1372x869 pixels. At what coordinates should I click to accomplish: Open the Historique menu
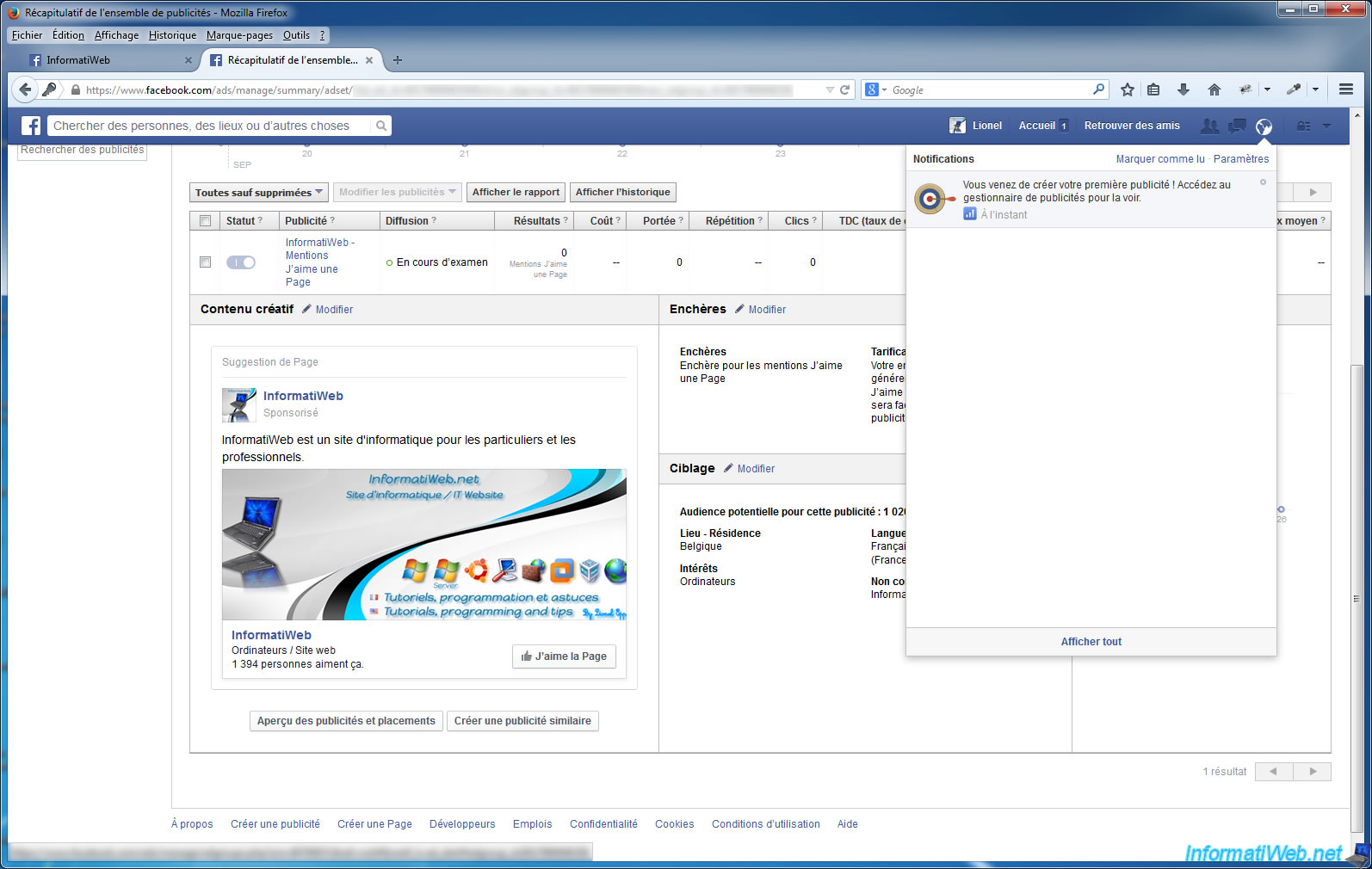[x=172, y=35]
